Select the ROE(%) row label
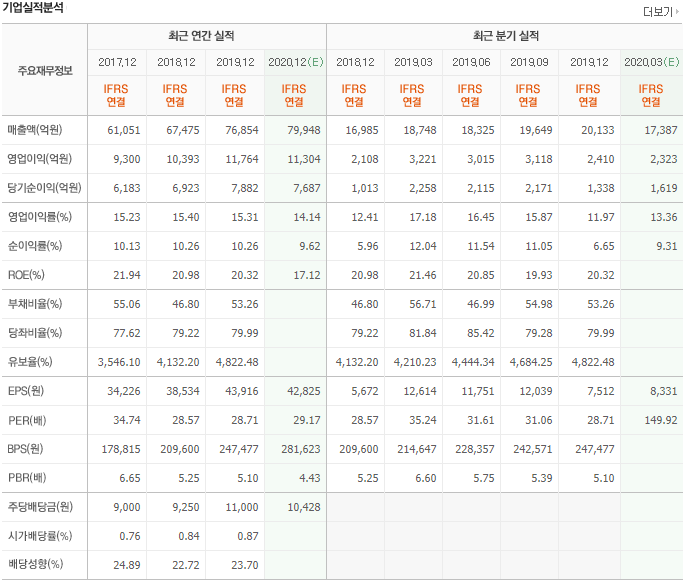Viewport: 692px width, 583px height. point(26,275)
